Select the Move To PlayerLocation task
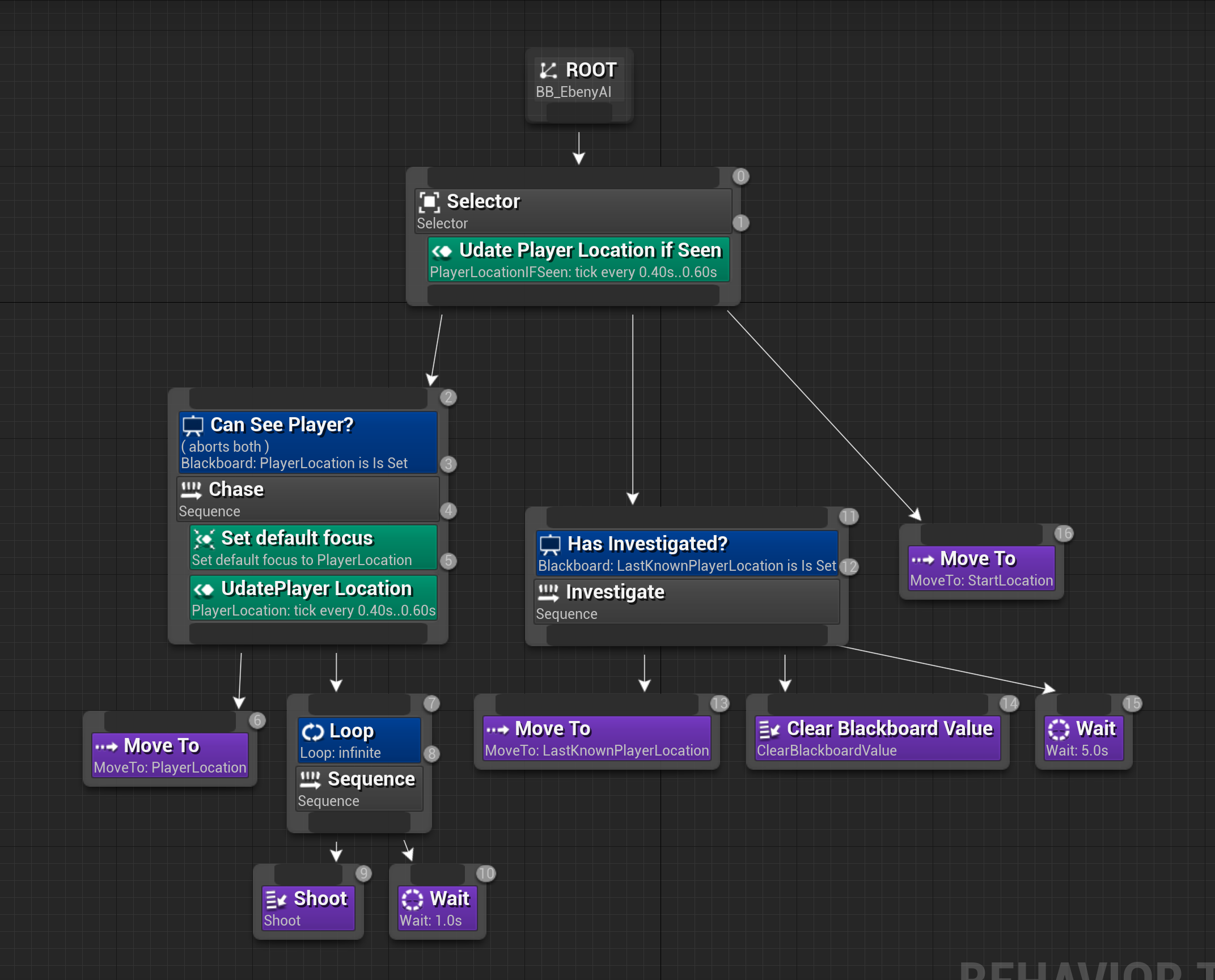The height and width of the screenshot is (980, 1215). click(x=170, y=756)
